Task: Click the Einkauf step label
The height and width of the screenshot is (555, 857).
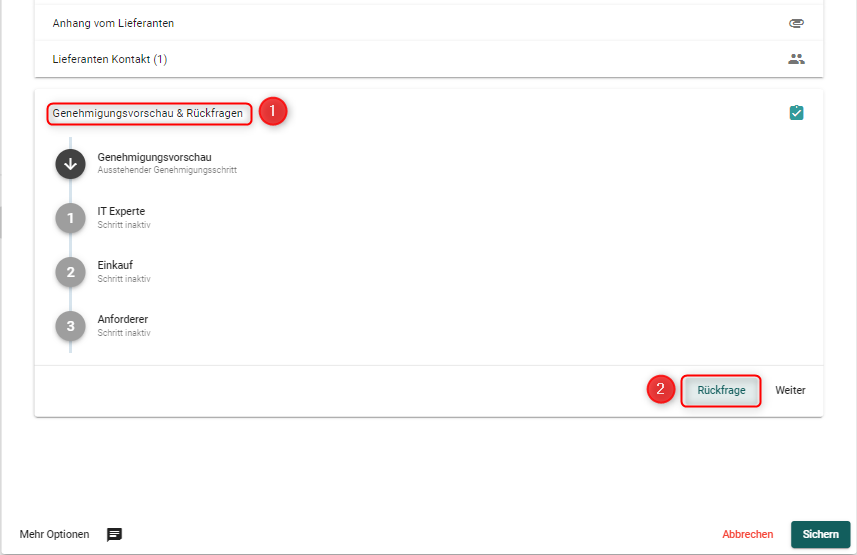Action: [x=115, y=265]
